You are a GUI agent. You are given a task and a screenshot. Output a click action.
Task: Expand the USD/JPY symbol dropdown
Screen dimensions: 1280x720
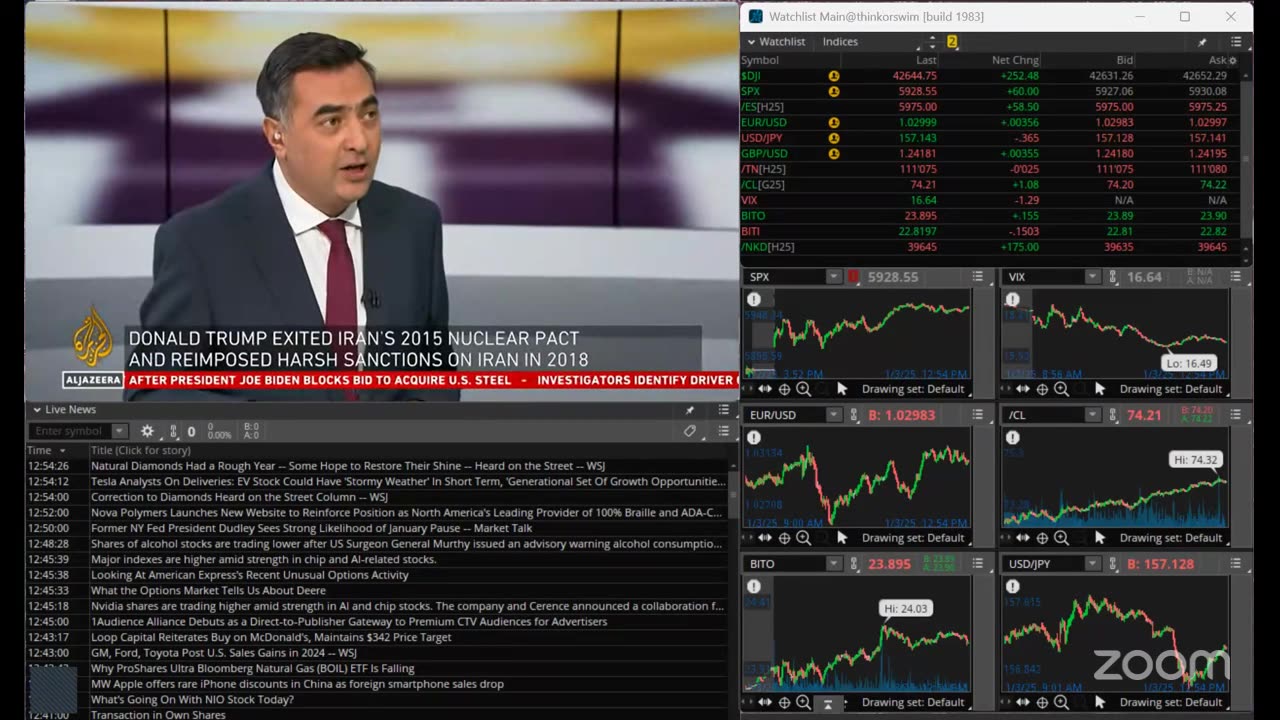click(x=1092, y=564)
